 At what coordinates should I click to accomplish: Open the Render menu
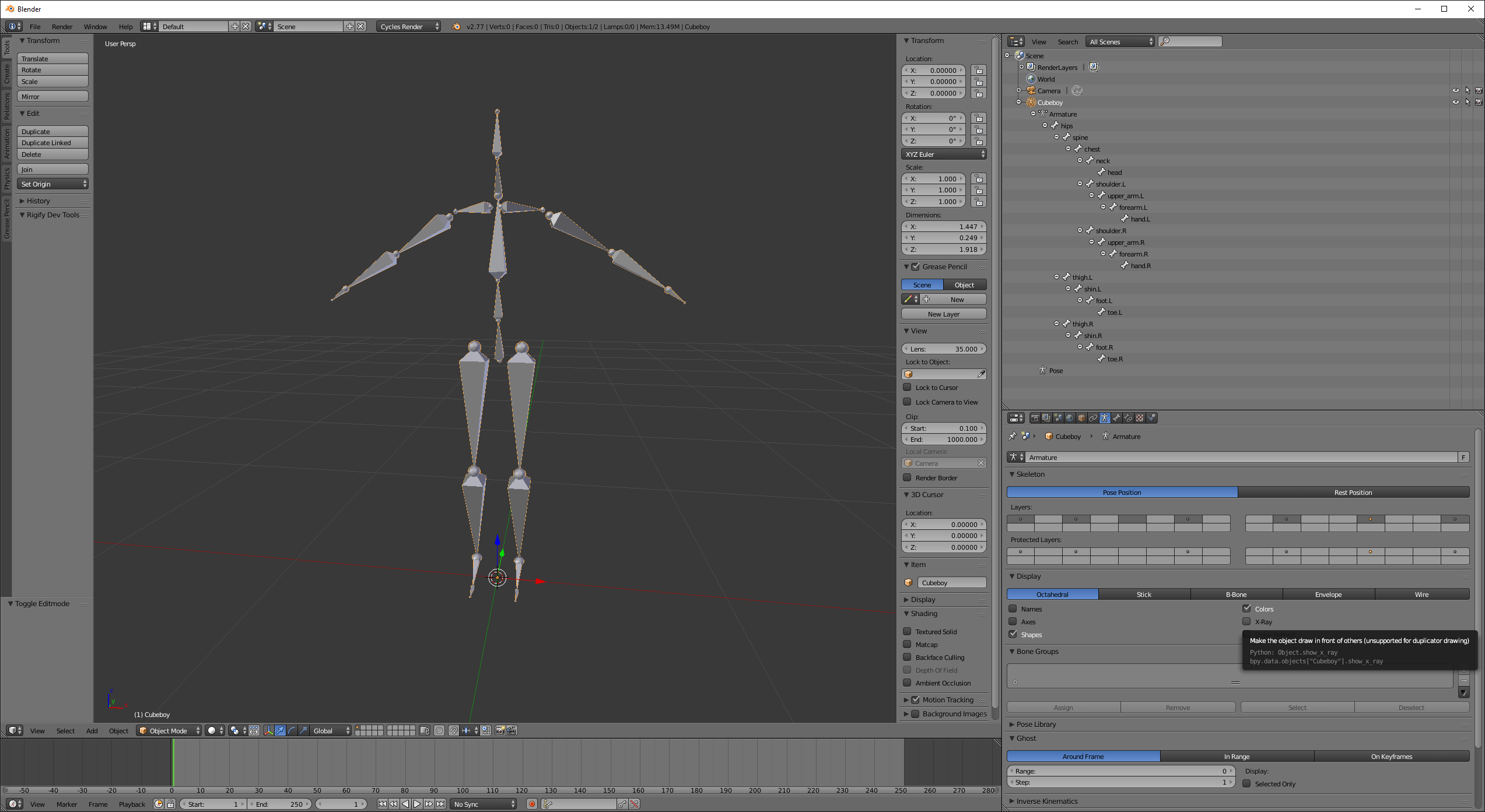tap(62, 26)
